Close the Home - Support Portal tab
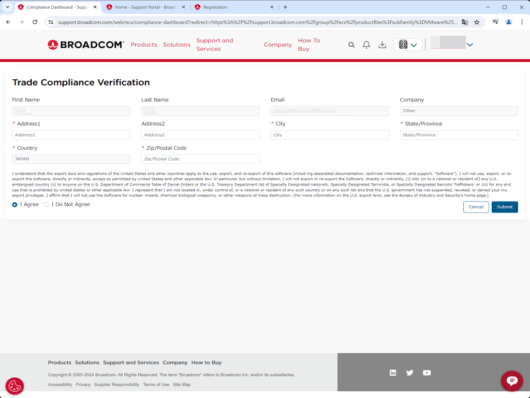 tap(184, 7)
